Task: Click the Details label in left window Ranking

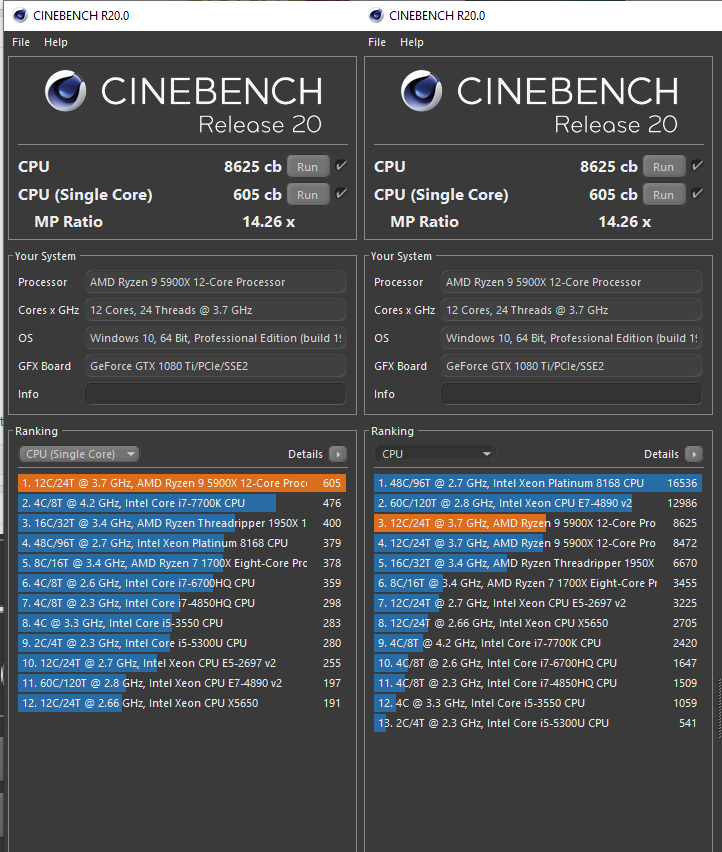Action: click(x=305, y=454)
